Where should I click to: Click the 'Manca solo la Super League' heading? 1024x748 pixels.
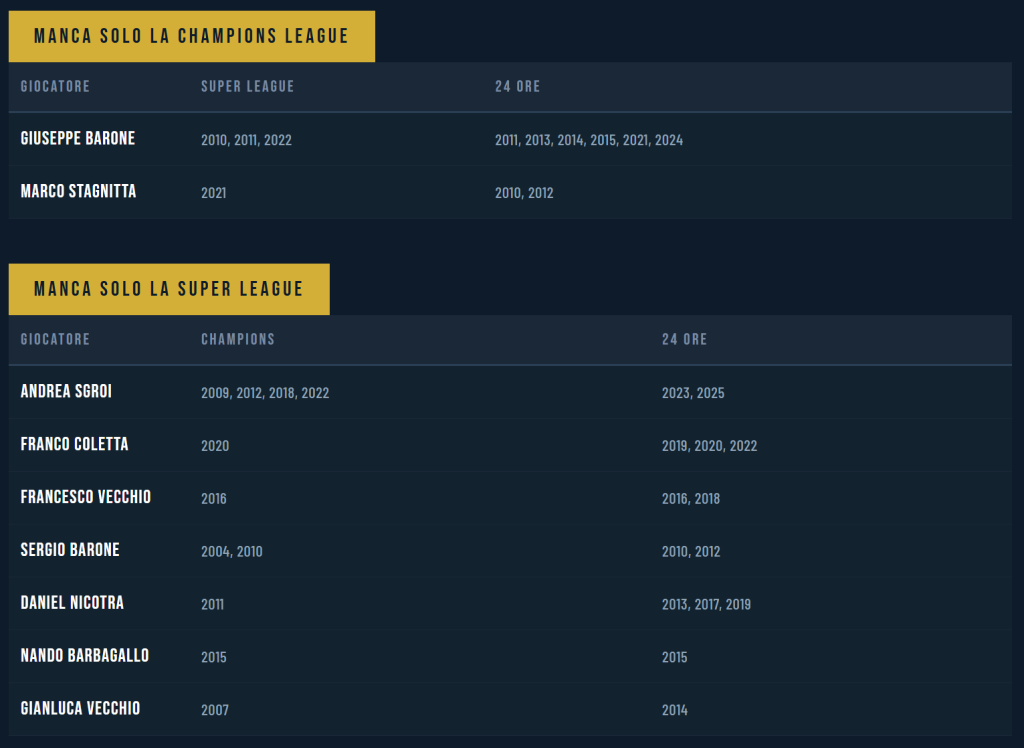pyautogui.click(x=168, y=290)
